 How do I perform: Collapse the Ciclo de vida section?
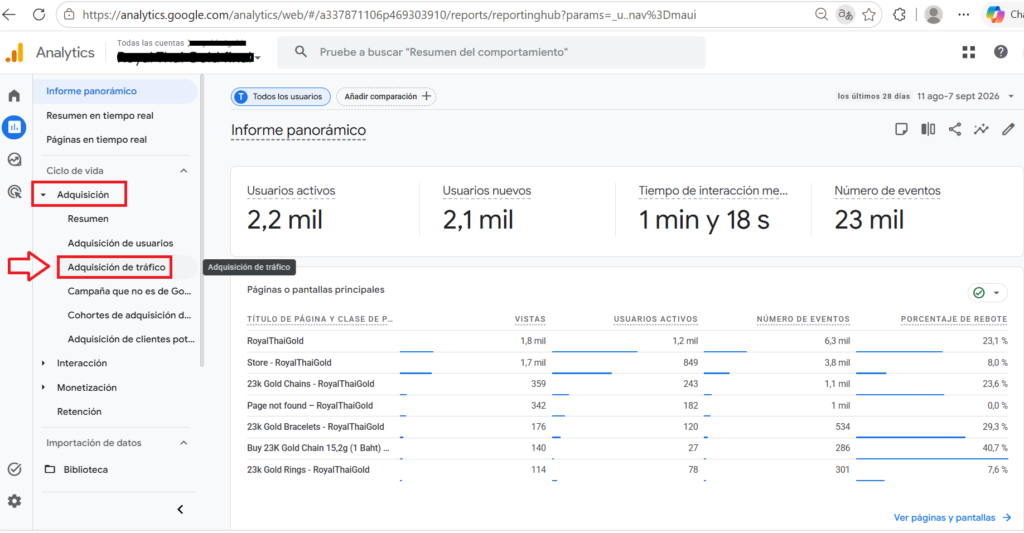[x=184, y=170]
